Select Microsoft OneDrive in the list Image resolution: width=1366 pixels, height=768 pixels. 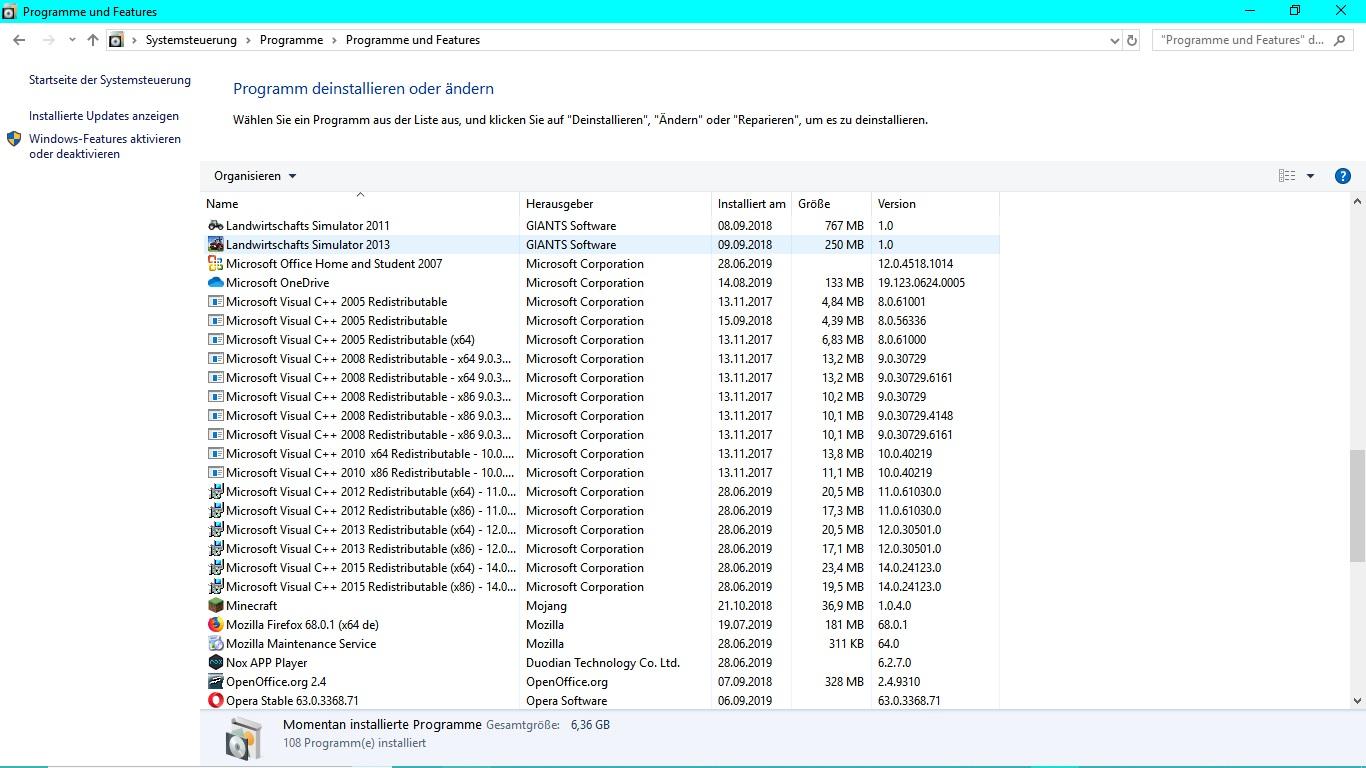pos(277,283)
